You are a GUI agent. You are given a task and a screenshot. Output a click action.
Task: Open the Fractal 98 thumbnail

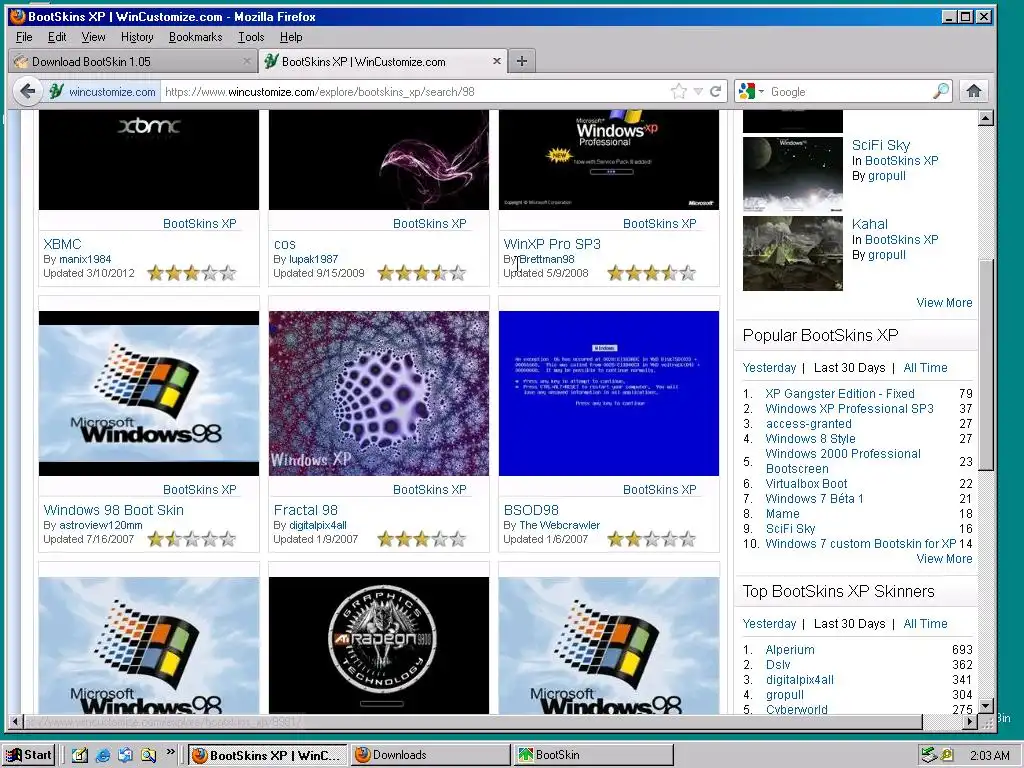pos(379,393)
